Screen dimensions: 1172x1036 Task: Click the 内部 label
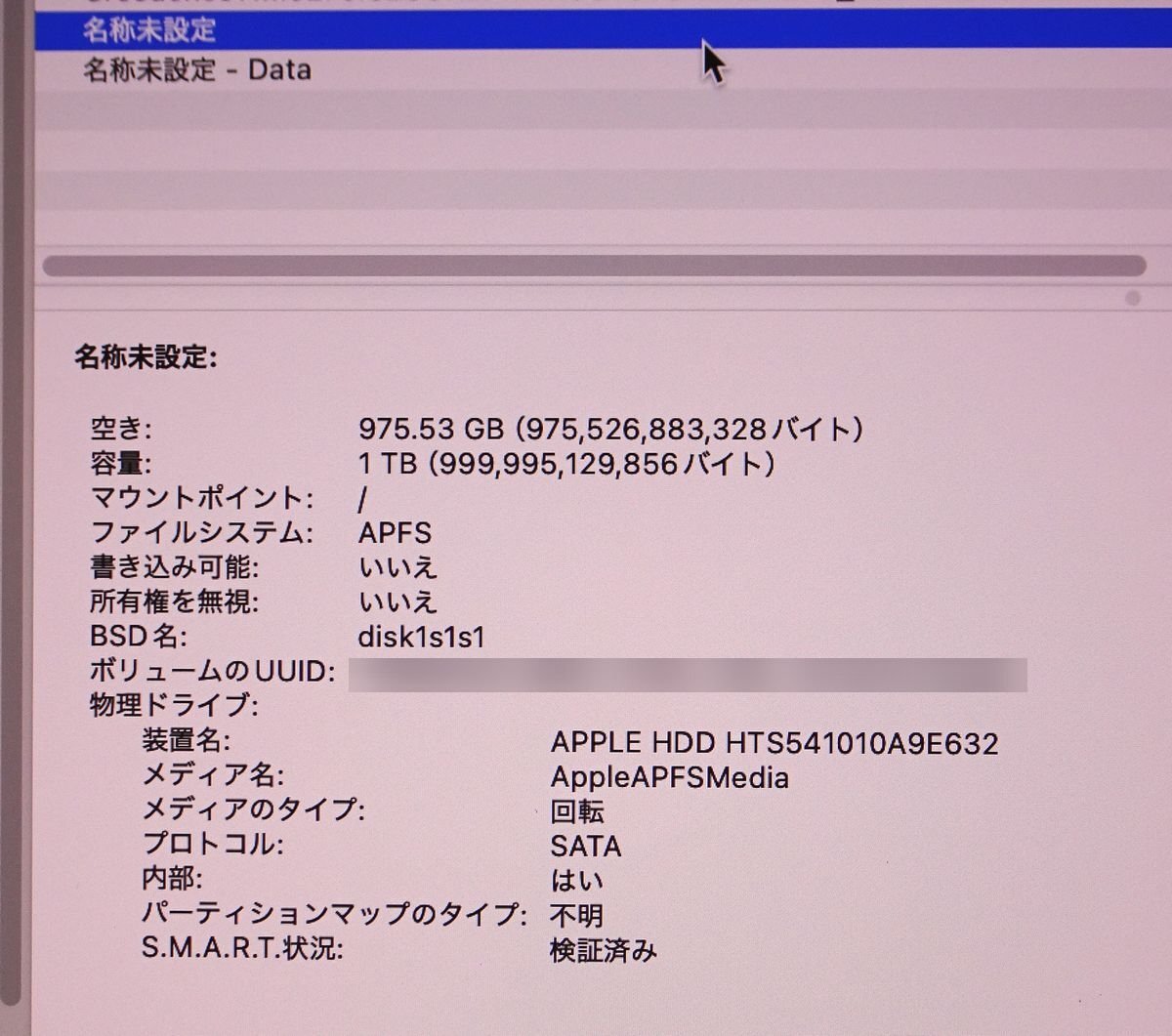point(173,879)
